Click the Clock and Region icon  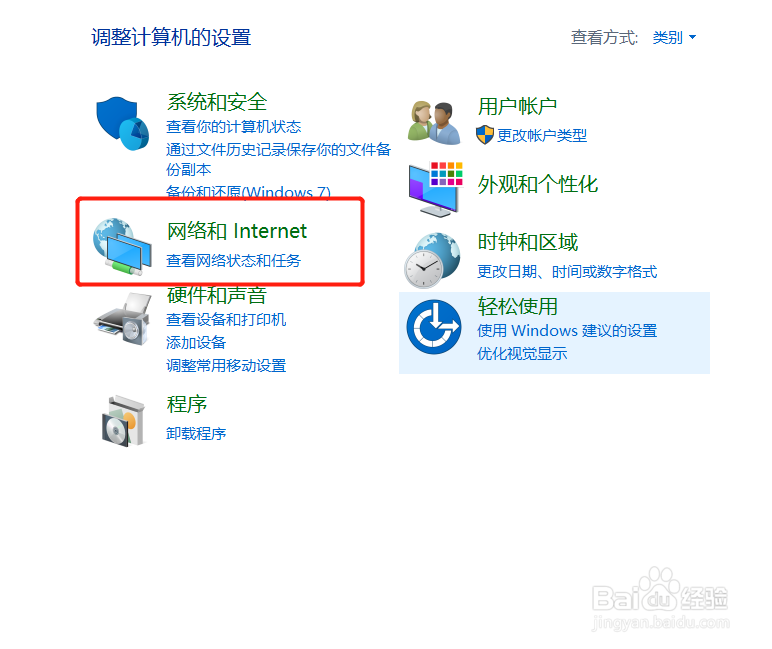pos(432,260)
